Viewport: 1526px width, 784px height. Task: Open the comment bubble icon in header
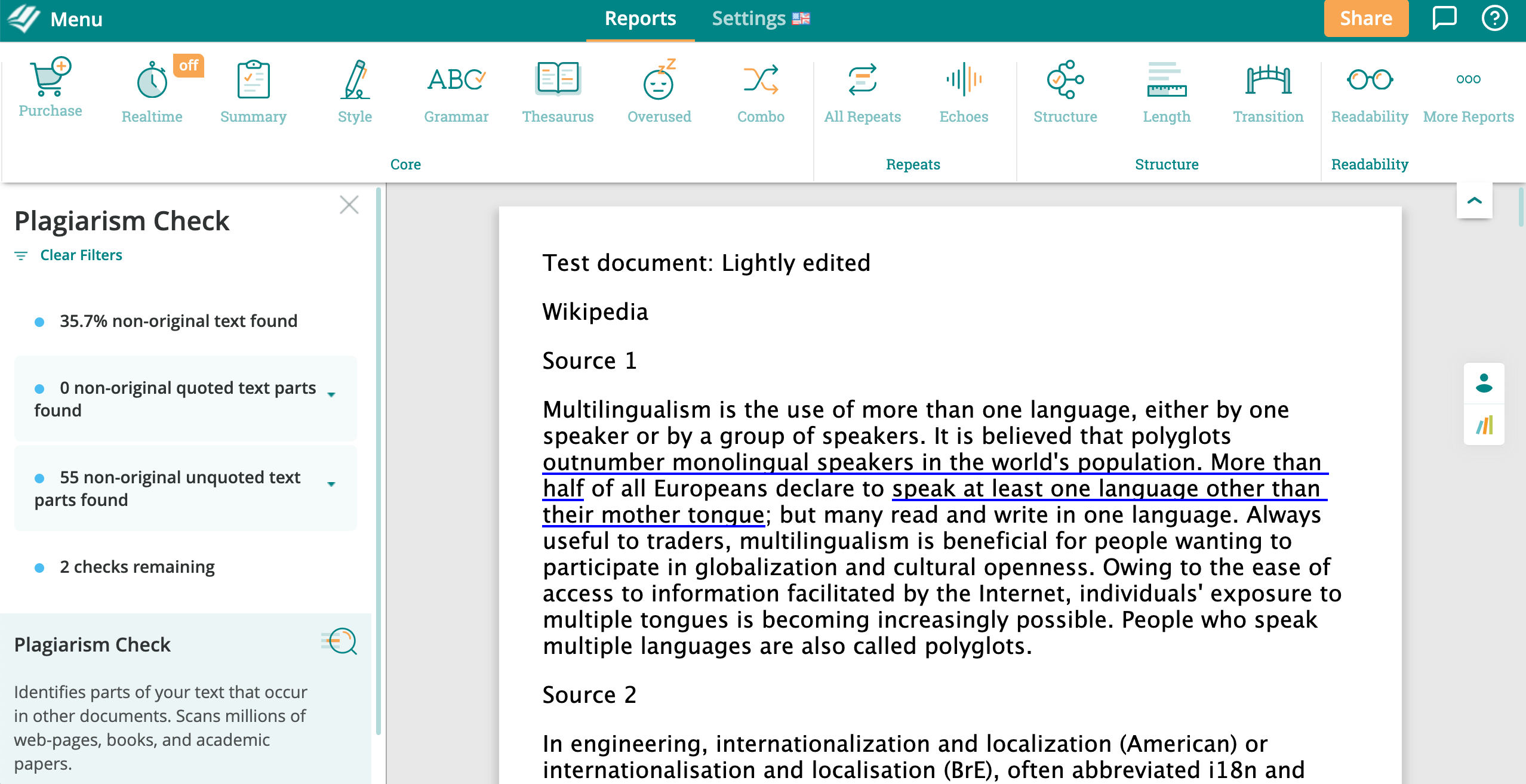pos(1444,18)
